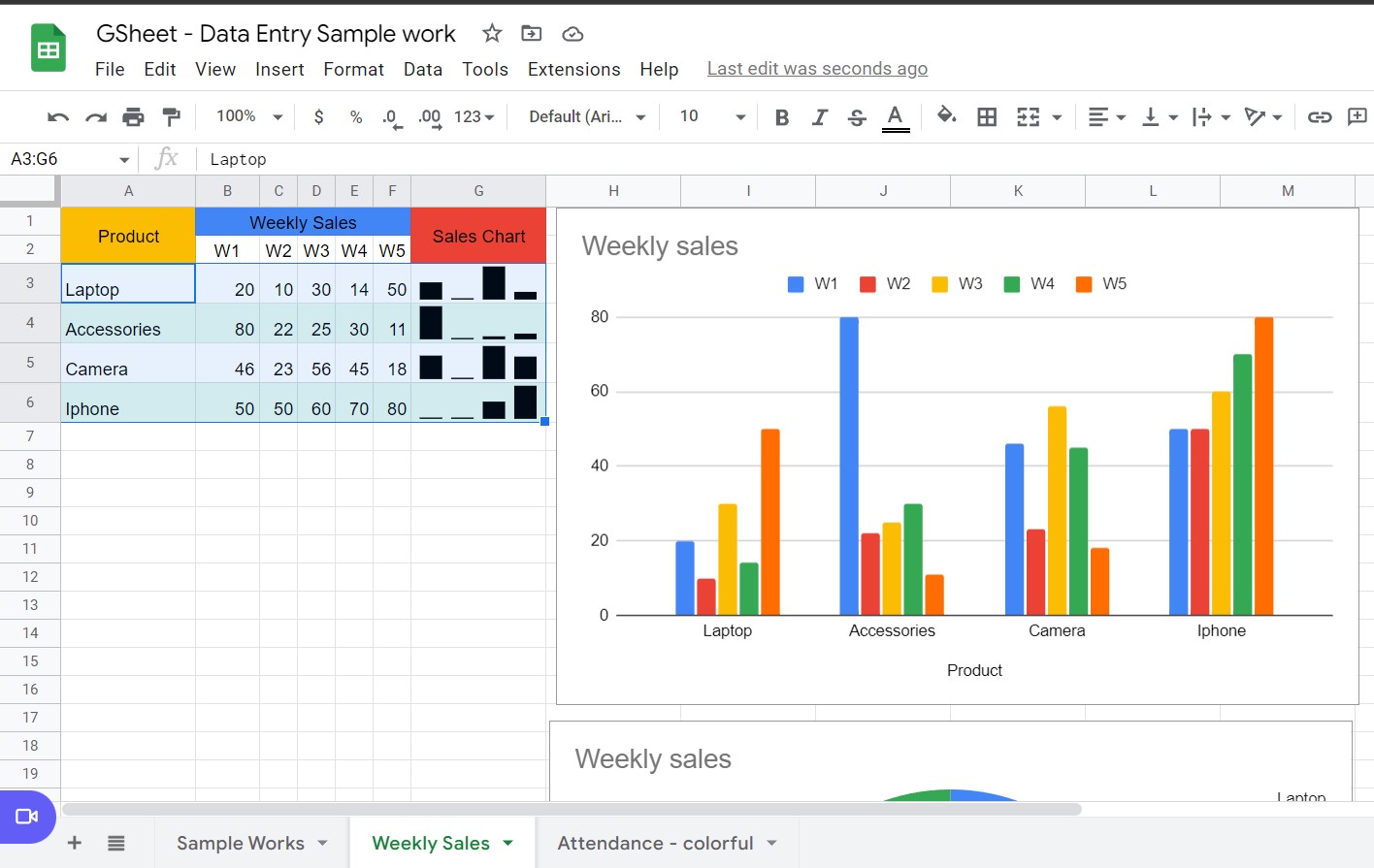Open the All sheets list icon
The width and height of the screenshot is (1374, 868).
116,843
